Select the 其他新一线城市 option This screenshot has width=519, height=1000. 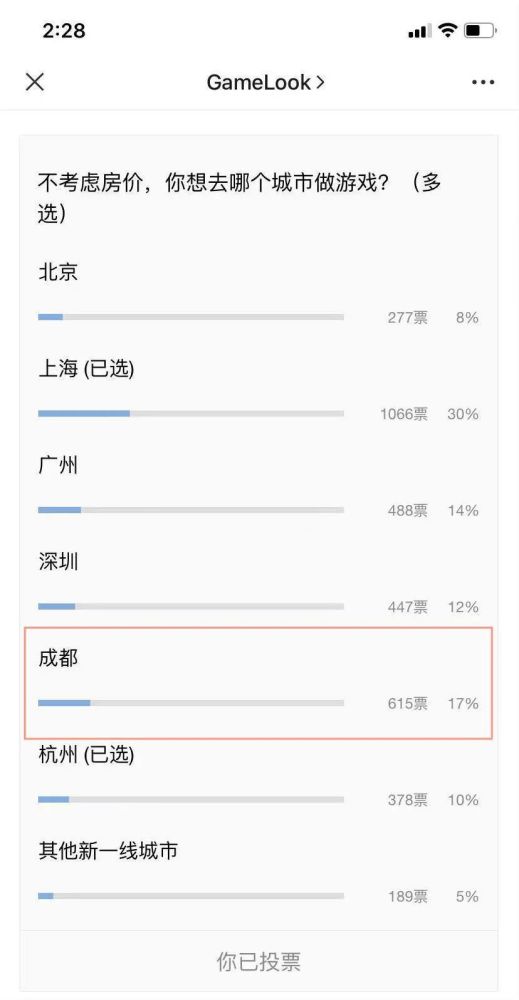pos(258,873)
